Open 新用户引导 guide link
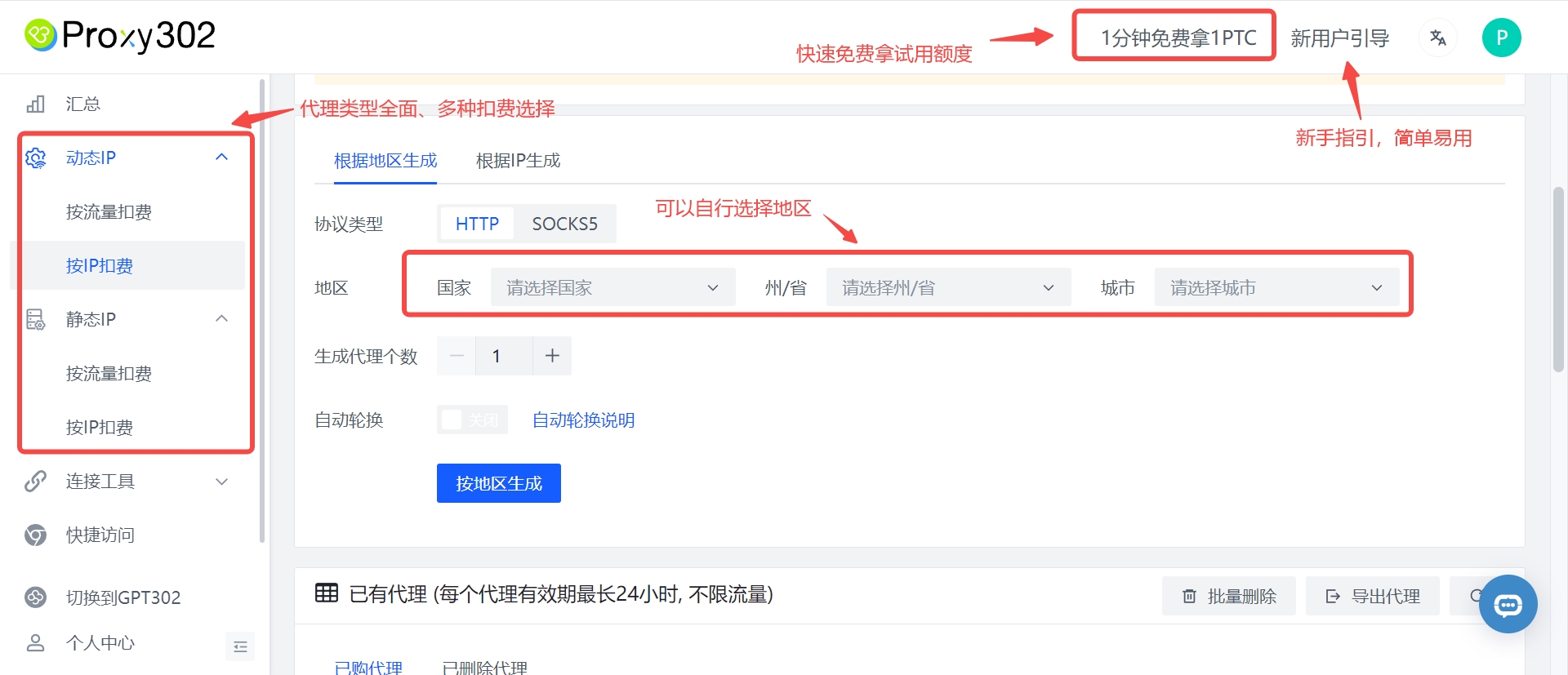Screen dimensions: 1568x675 1339,38
